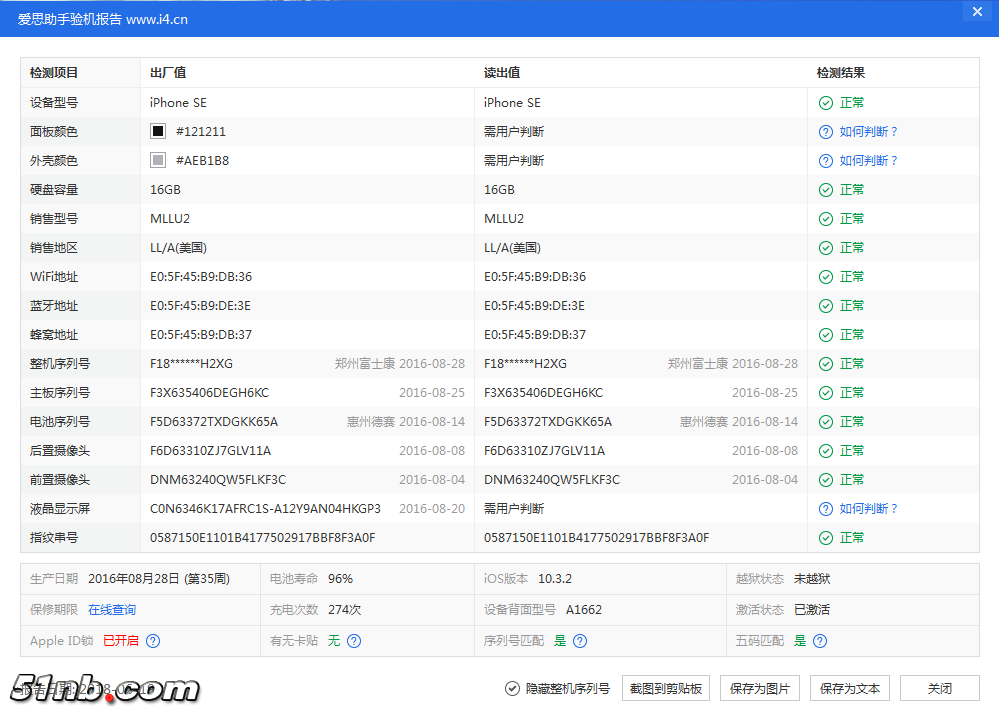Click question icon in 液晶显示屏 row
999x712 pixels.
pyautogui.click(x=826, y=509)
